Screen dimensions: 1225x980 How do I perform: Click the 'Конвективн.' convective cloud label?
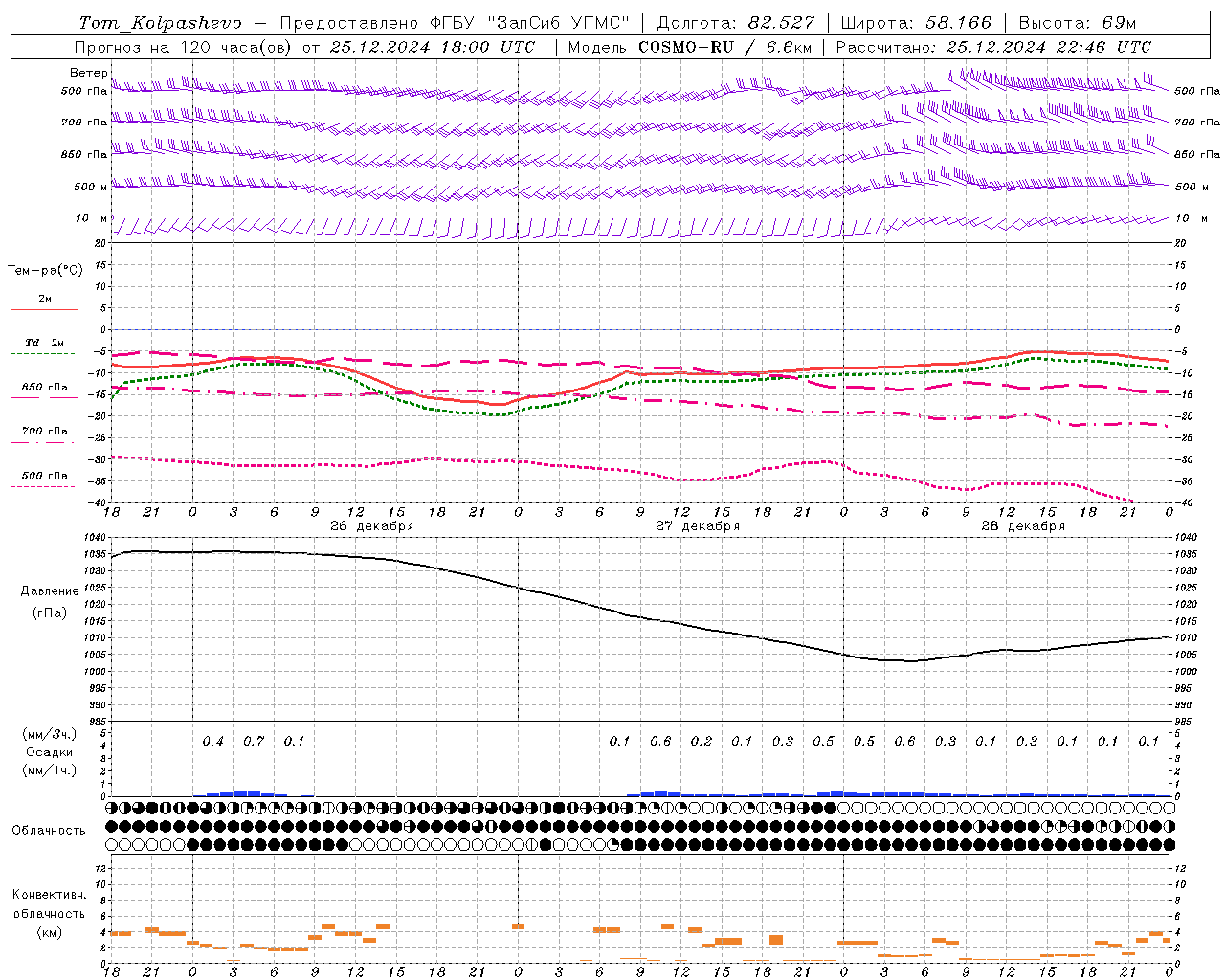pos(49,895)
